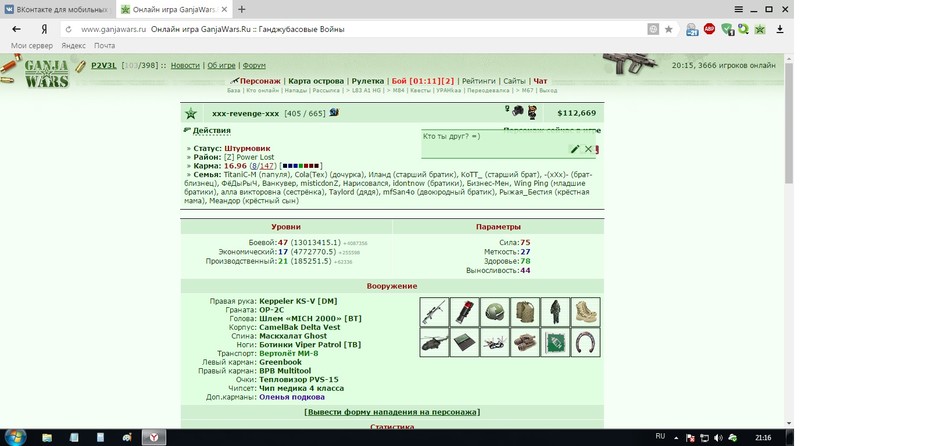
Task: Click the RU language indicator
Action: click(661, 437)
